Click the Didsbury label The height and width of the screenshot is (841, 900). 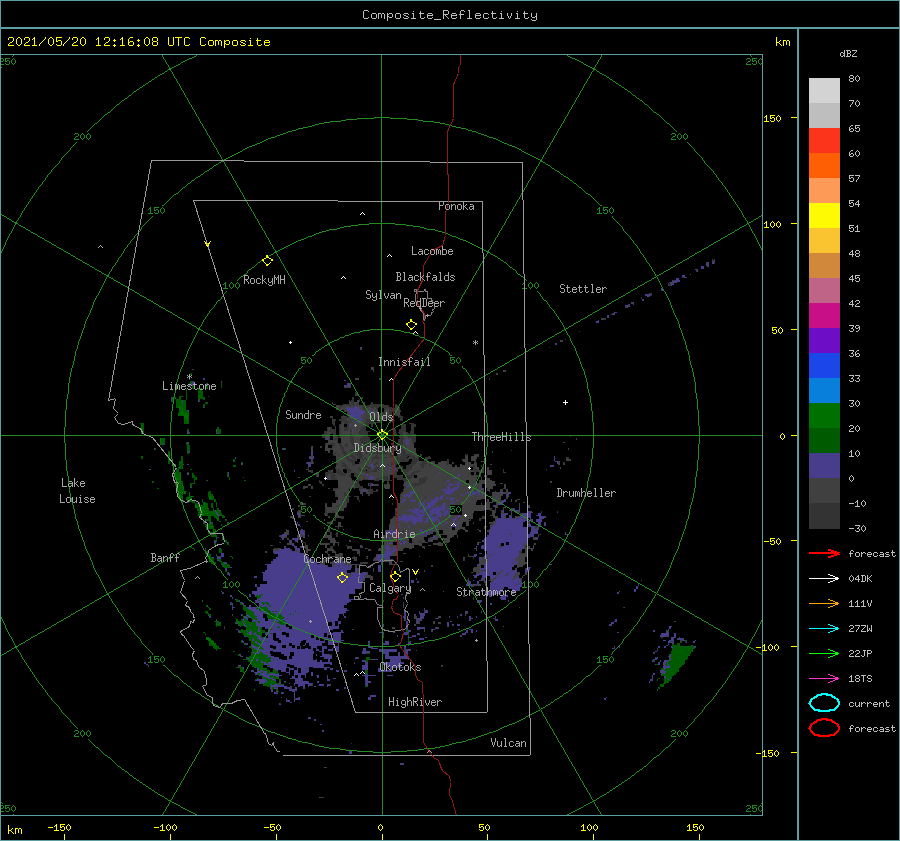(x=377, y=448)
